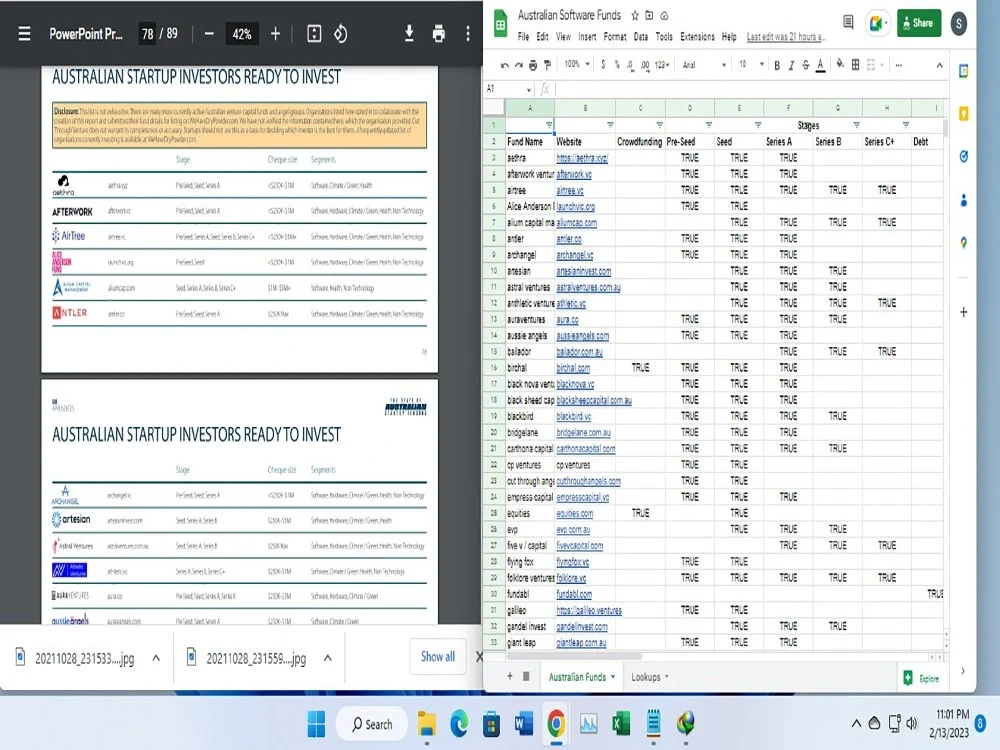Screen dimensions: 1000x750
Task: Open the aussieangels.com link
Action: (x=582, y=335)
